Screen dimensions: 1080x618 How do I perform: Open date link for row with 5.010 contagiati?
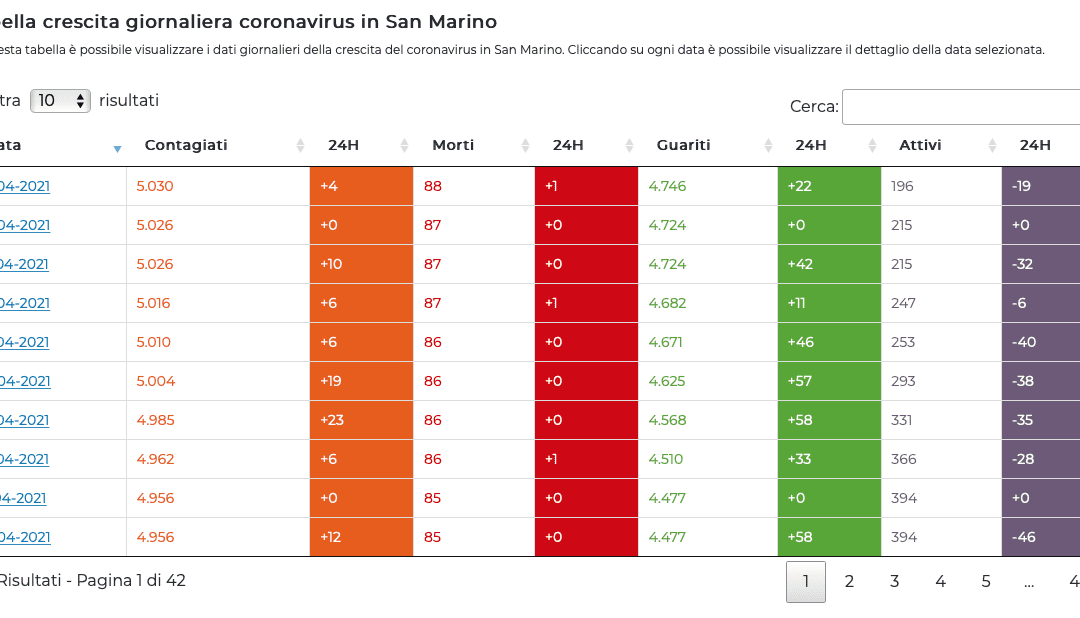25,342
